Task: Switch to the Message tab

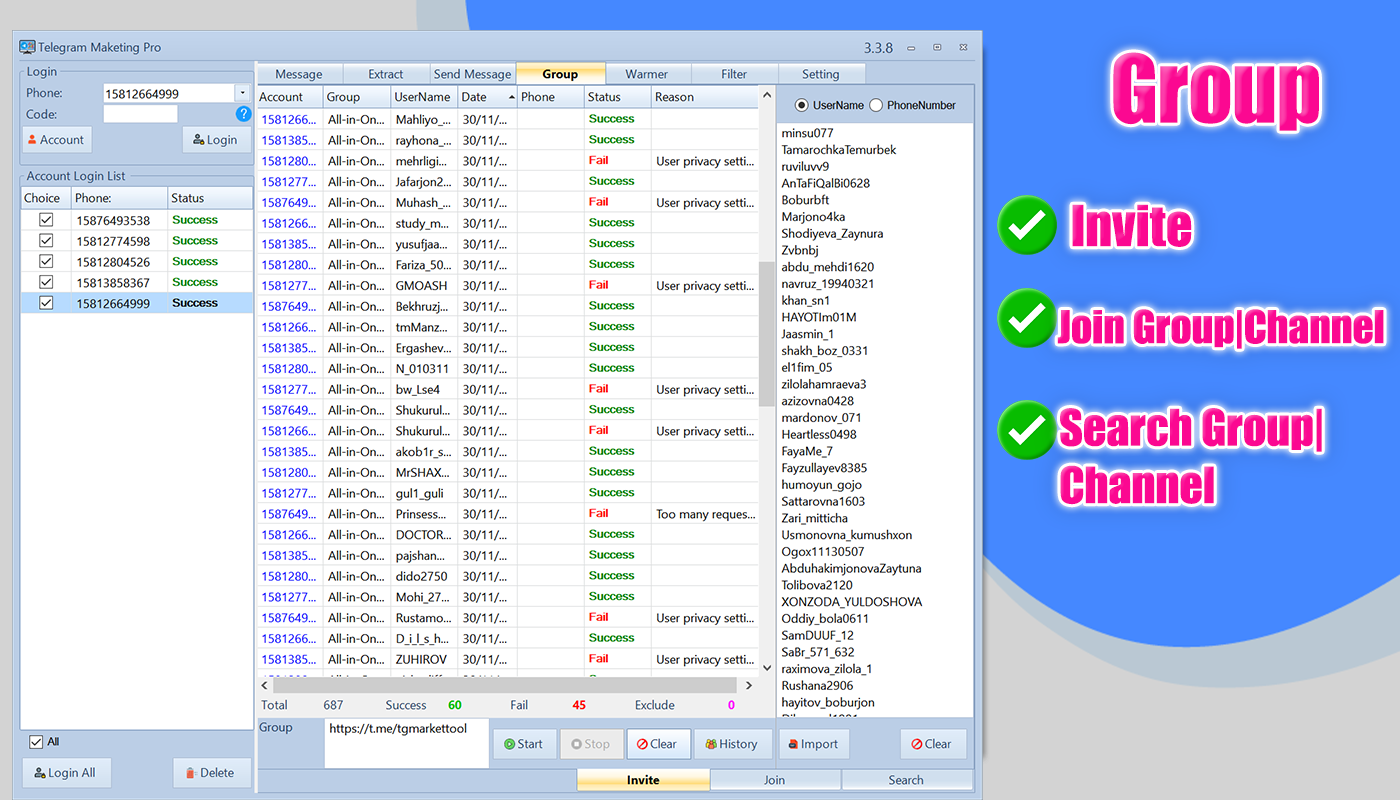Action: (x=299, y=74)
